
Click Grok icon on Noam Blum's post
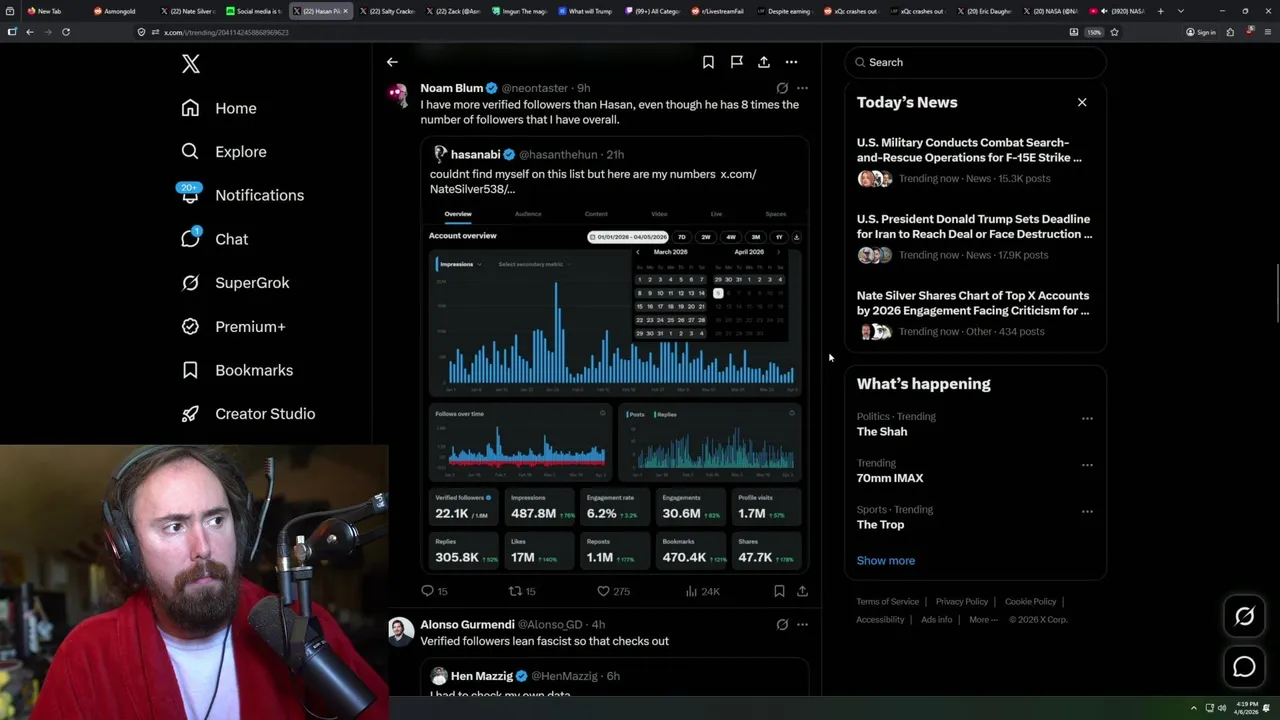(782, 88)
